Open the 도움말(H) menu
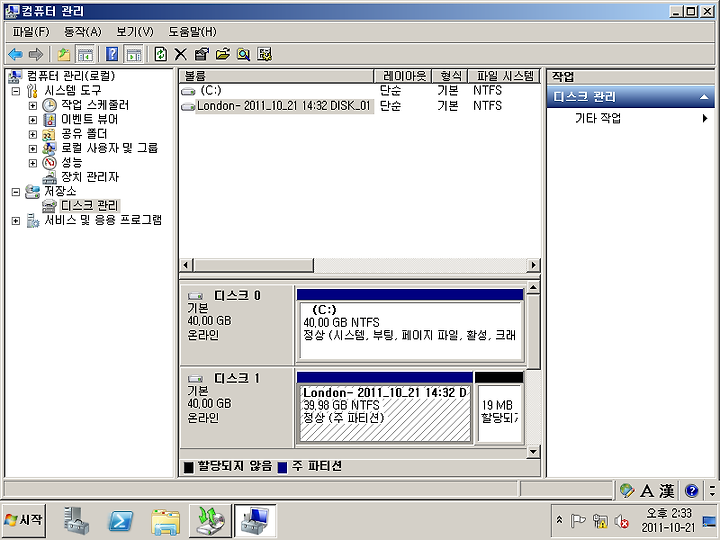 (x=192, y=32)
